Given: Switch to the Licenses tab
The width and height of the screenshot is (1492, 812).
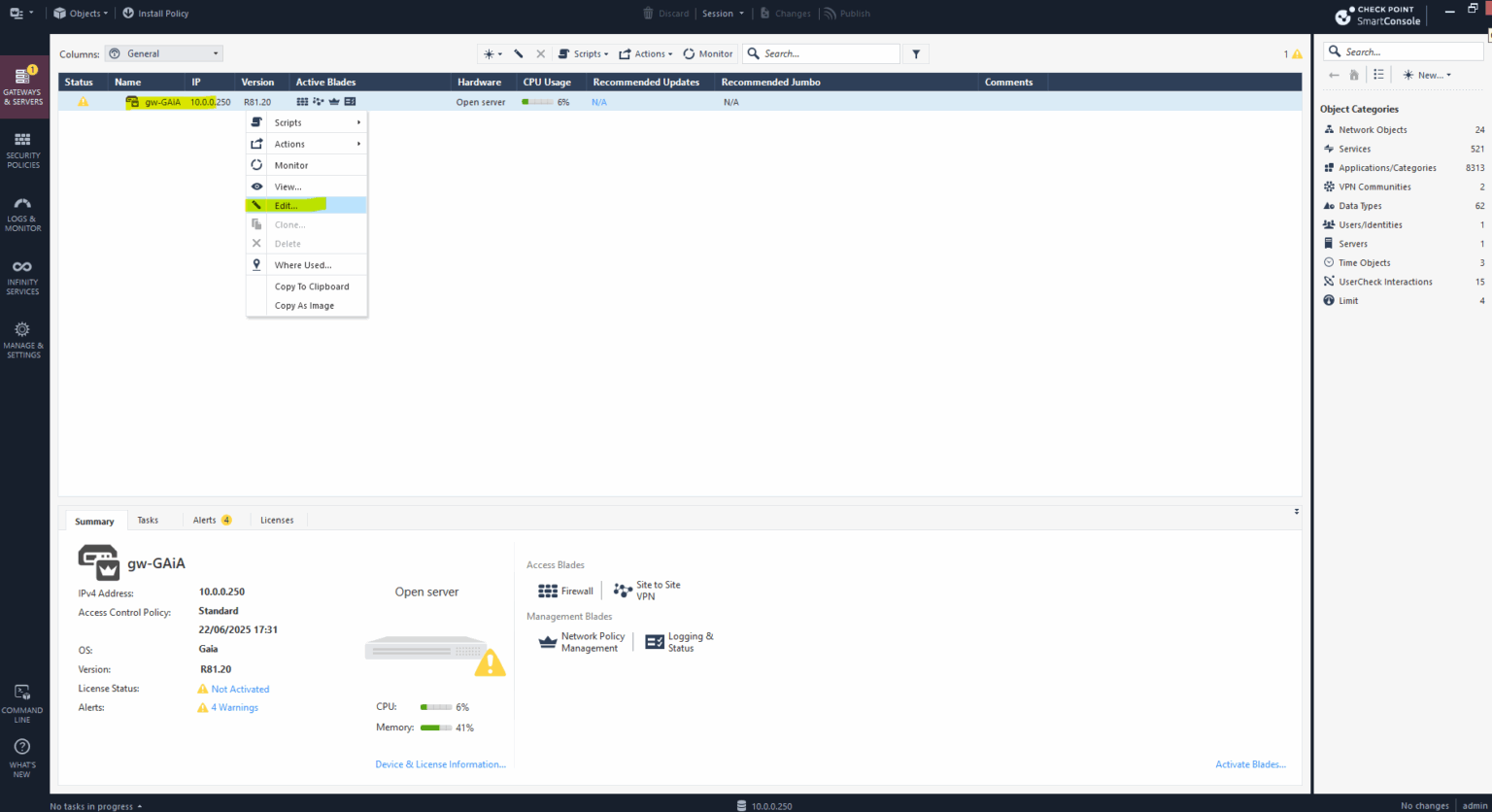Looking at the screenshot, I should 277,520.
